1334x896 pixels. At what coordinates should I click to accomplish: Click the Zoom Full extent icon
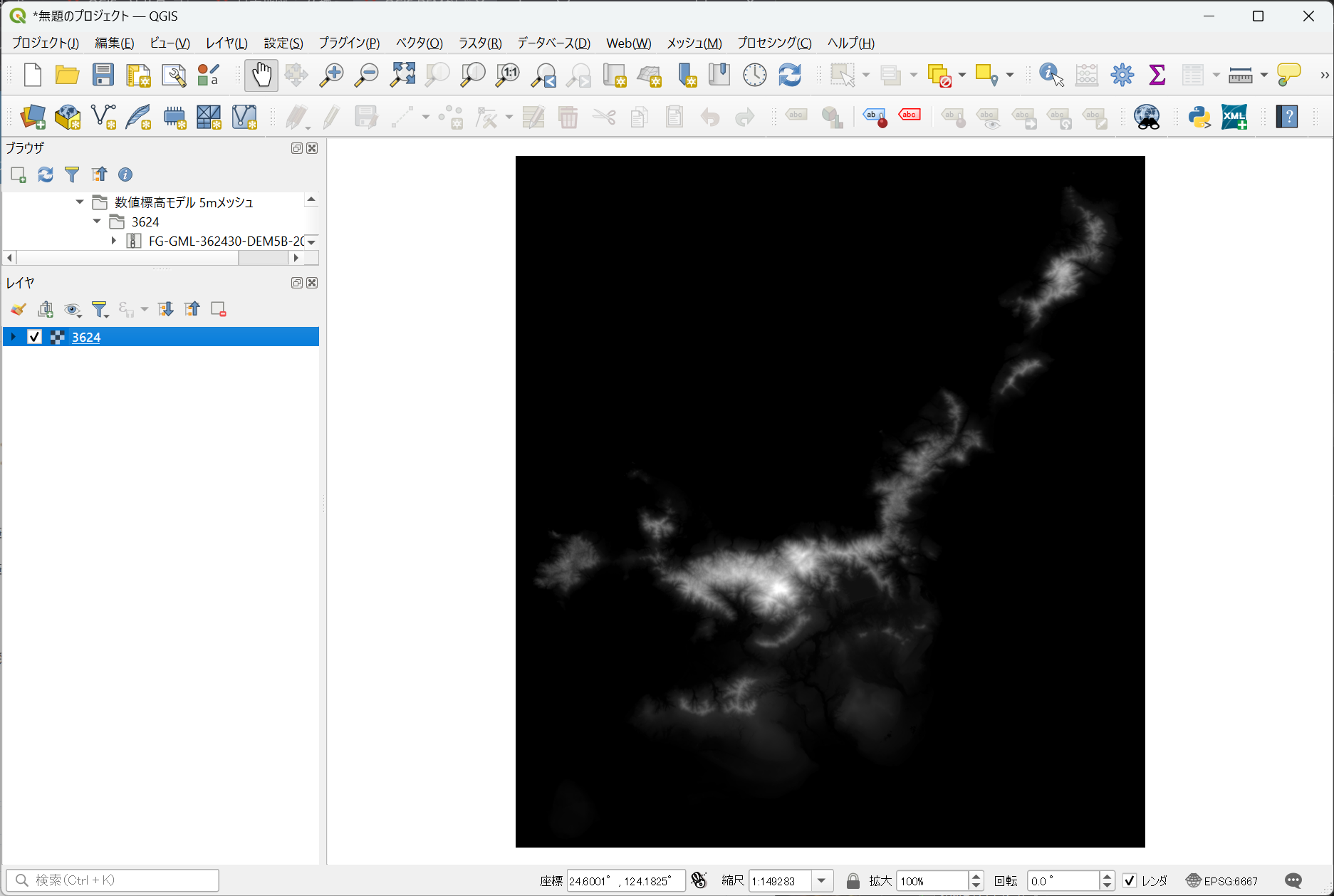click(x=402, y=75)
